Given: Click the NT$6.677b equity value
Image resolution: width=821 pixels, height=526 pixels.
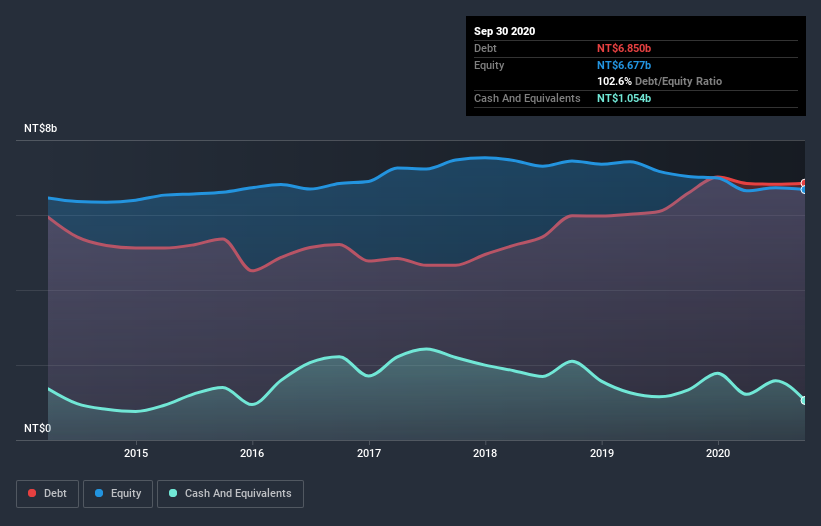Looking at the screenshot, I should tap(624, 65).
